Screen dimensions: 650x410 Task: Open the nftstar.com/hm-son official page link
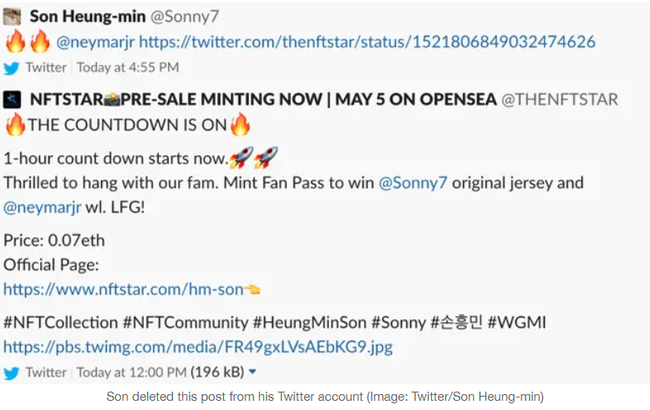(x=123, y=290)
